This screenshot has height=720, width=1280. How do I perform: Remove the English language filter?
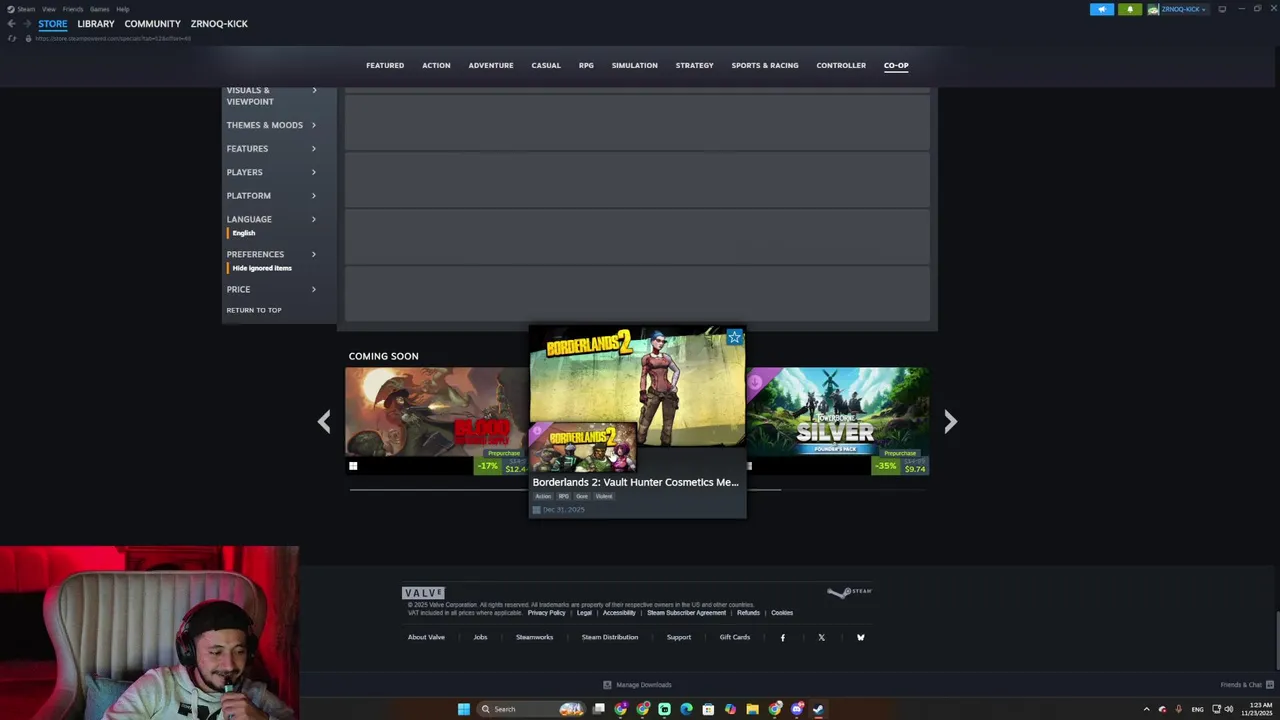coord(243,233)
